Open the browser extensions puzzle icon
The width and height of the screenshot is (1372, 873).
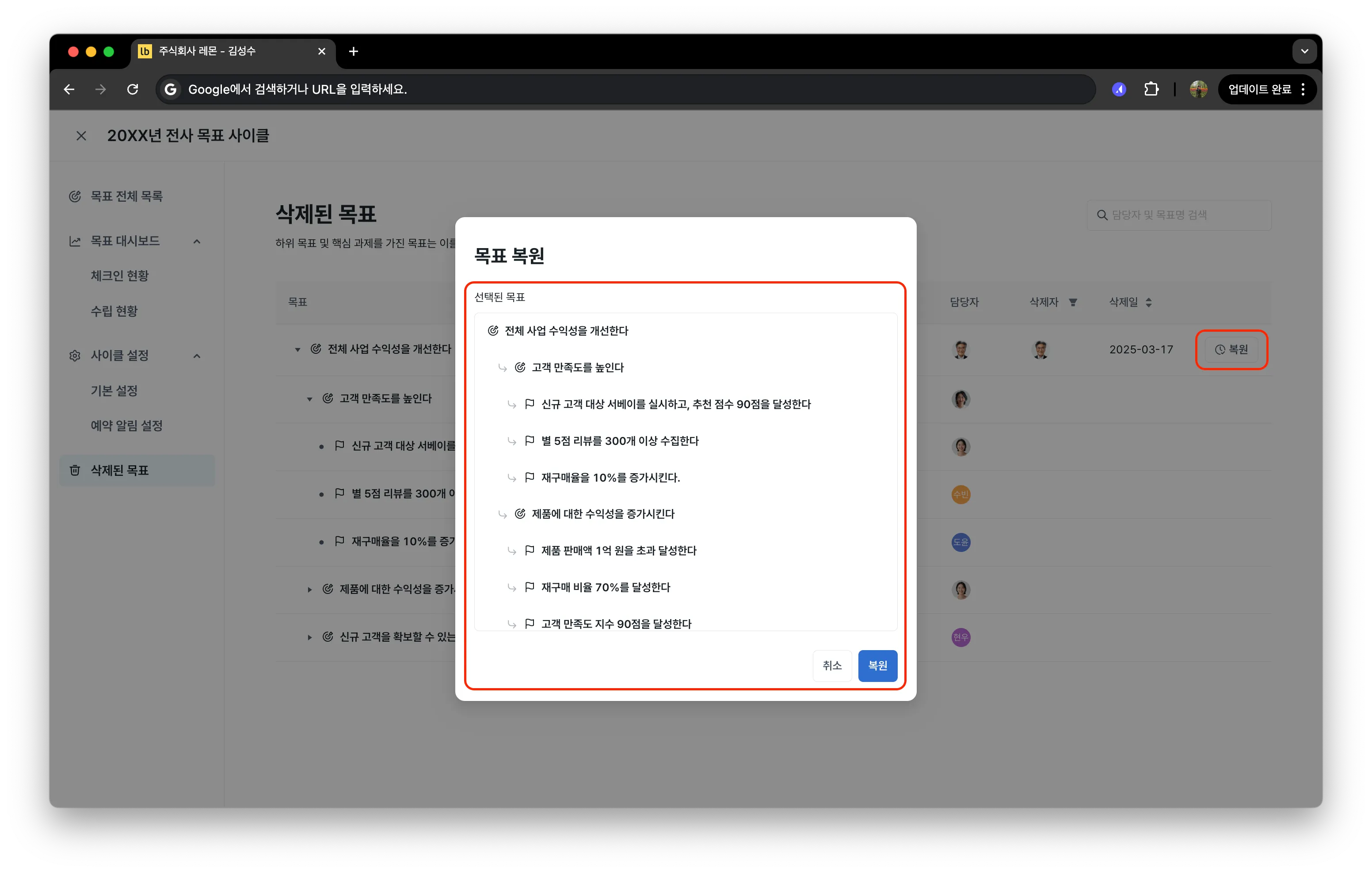point(1151,89)
